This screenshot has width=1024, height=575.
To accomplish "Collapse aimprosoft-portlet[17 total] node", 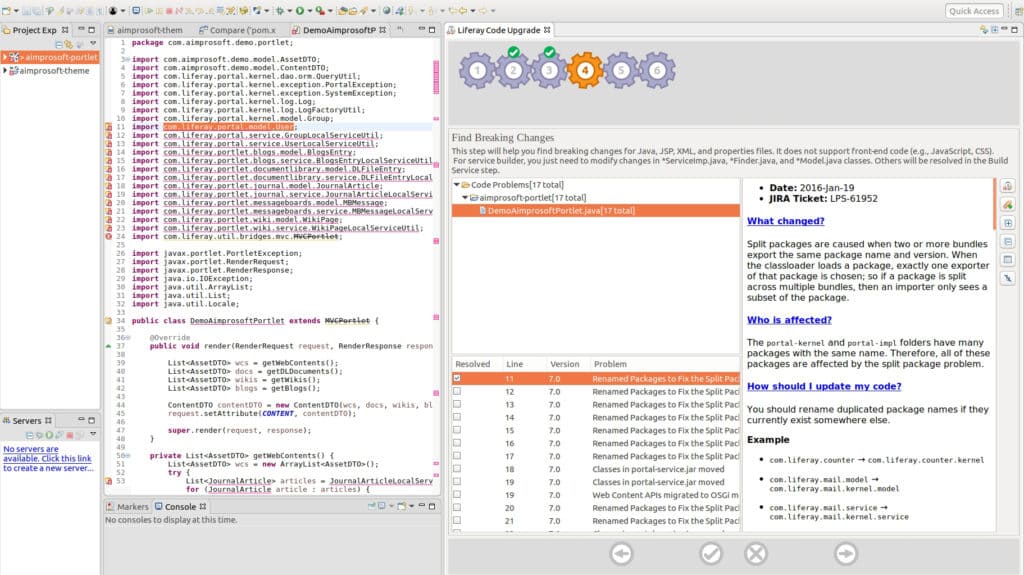I will point(465,197).
